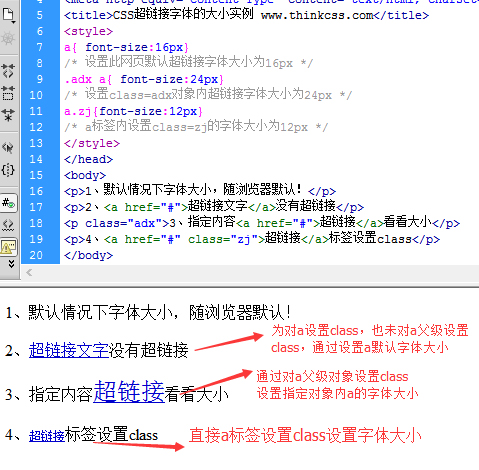This screenshot has height=470, width=479.
Task: Click the Balance Braces icon
Action: (x=8, y=170)
